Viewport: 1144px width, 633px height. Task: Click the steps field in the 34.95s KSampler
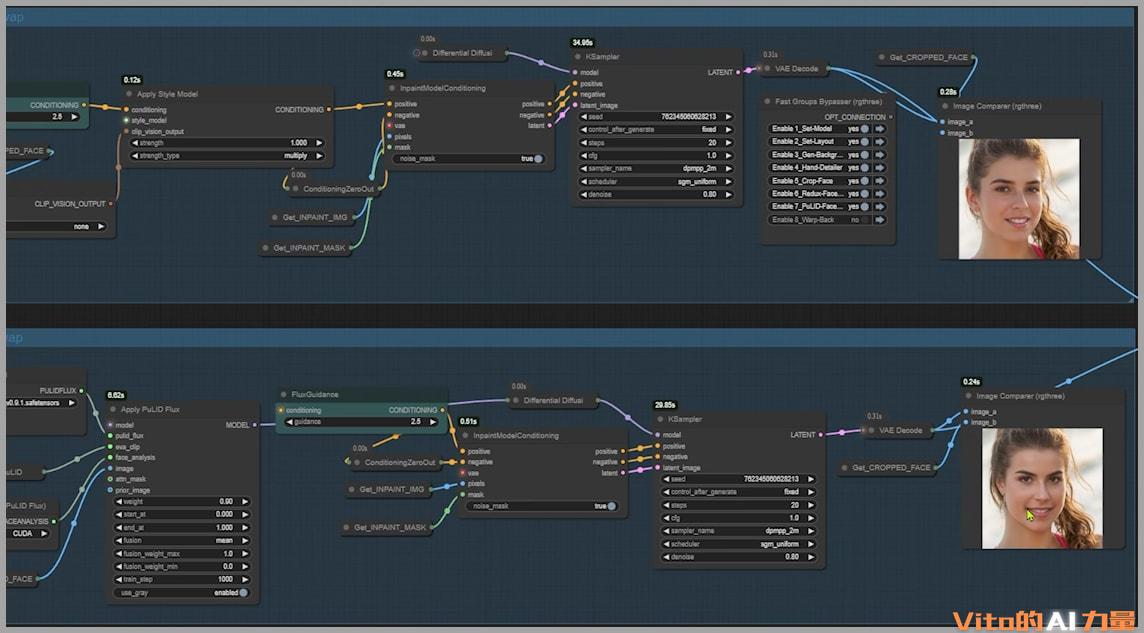[x=656, y=143]
